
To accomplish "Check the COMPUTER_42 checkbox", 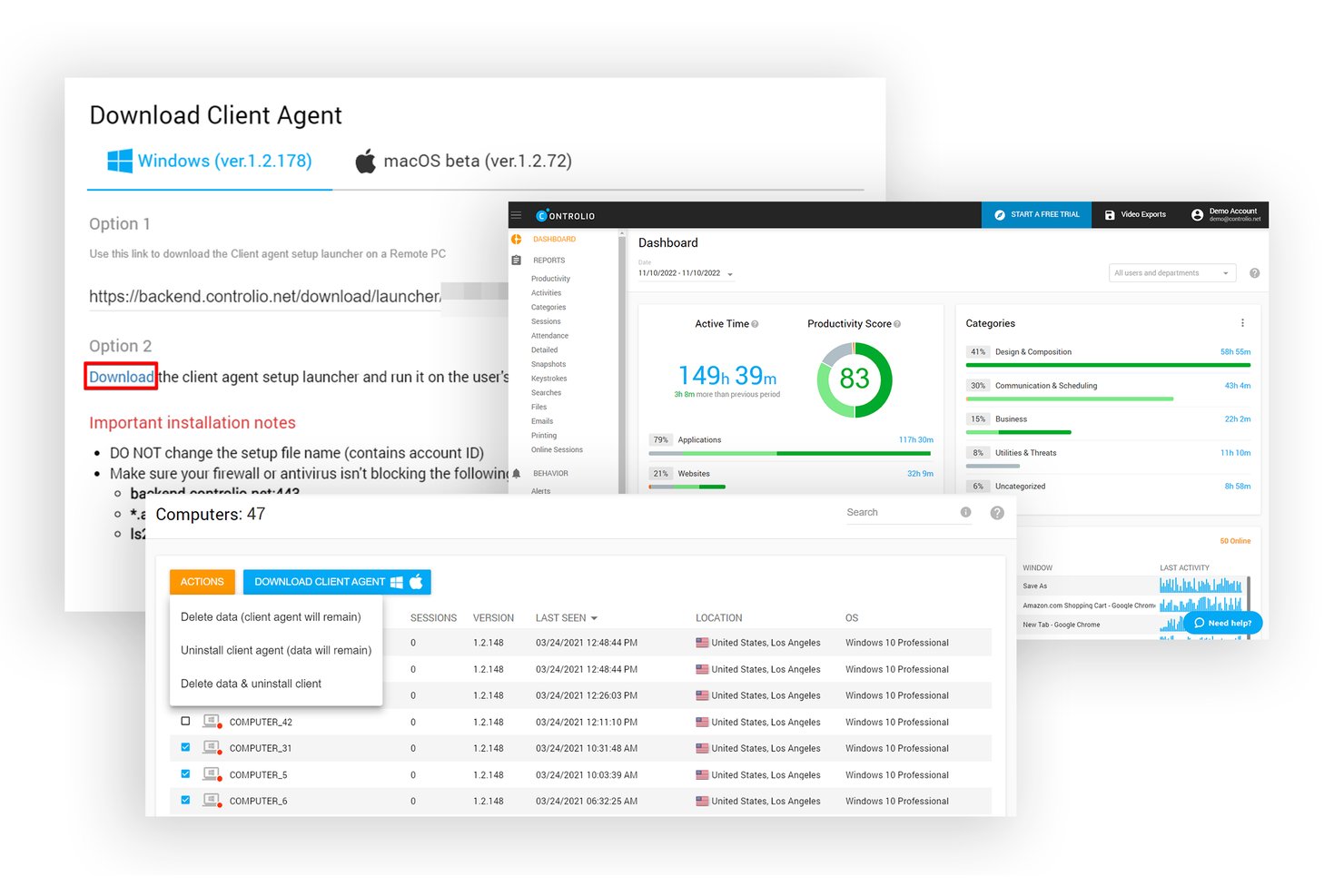I will 185,722.
